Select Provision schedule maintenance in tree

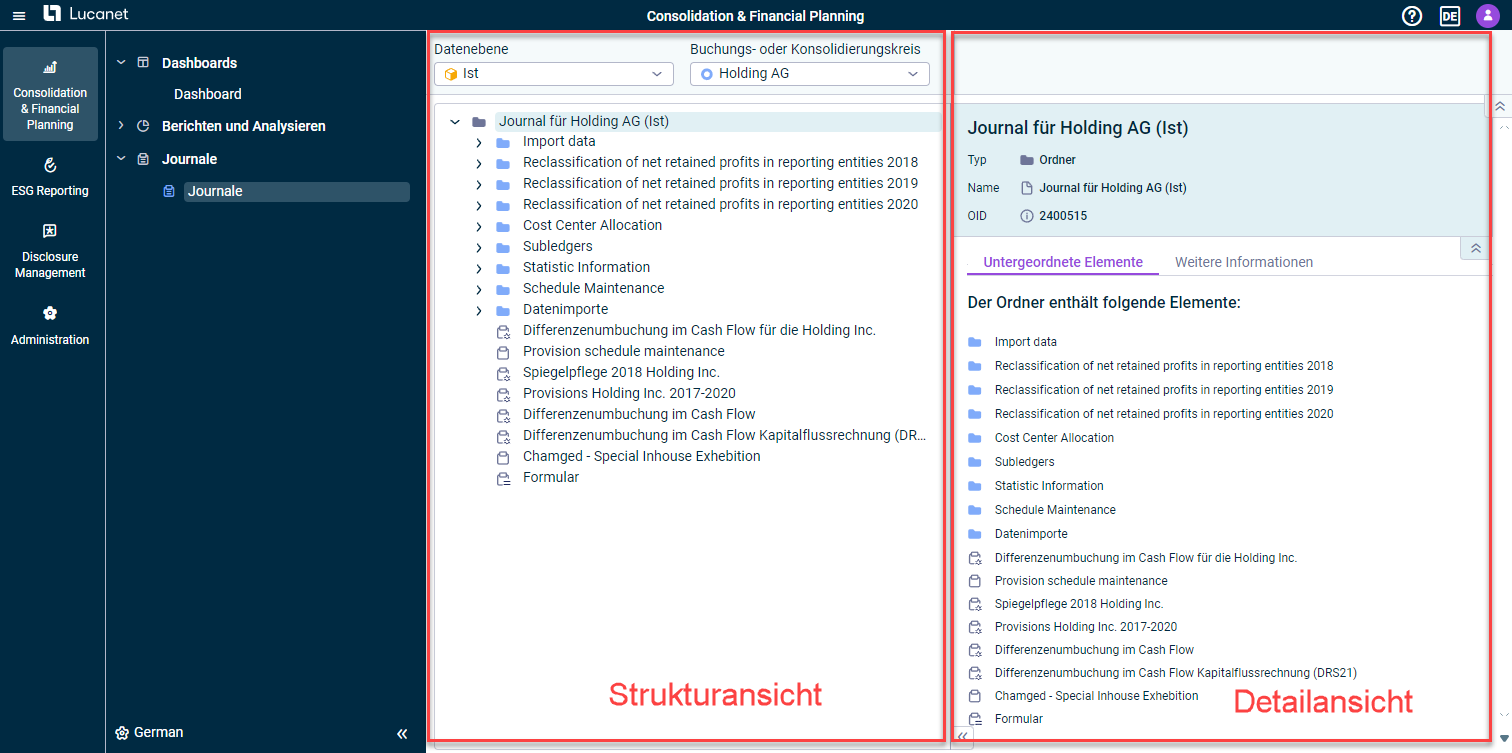(x=623, y=351)
